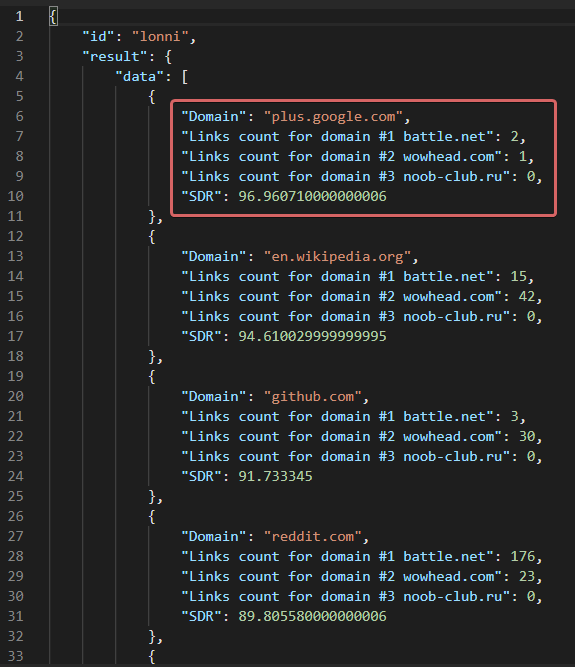Click SDR value 91.733345
This screenshot has width=575, height=667.
275,476
